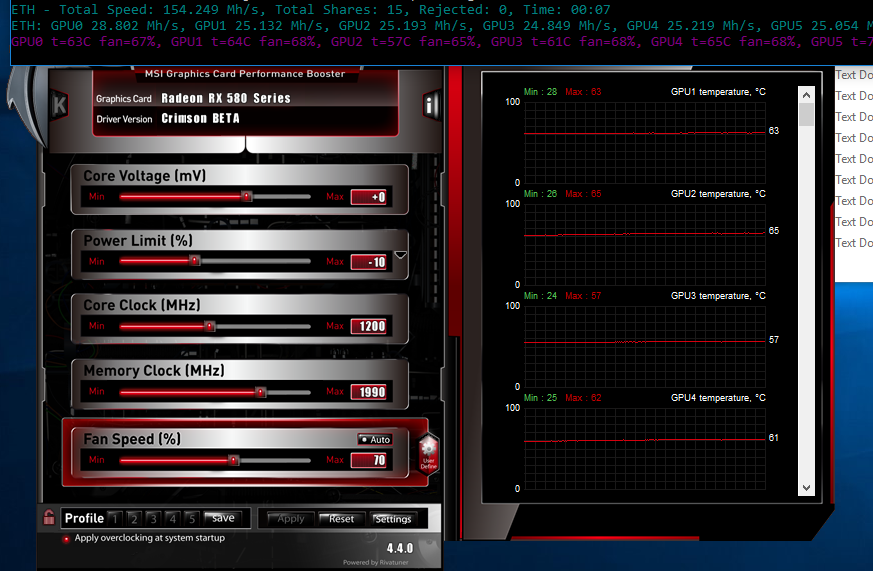Click the 4.4.0 version number
This screenshot has width=873, height=571.
click(x=400, y=548)
